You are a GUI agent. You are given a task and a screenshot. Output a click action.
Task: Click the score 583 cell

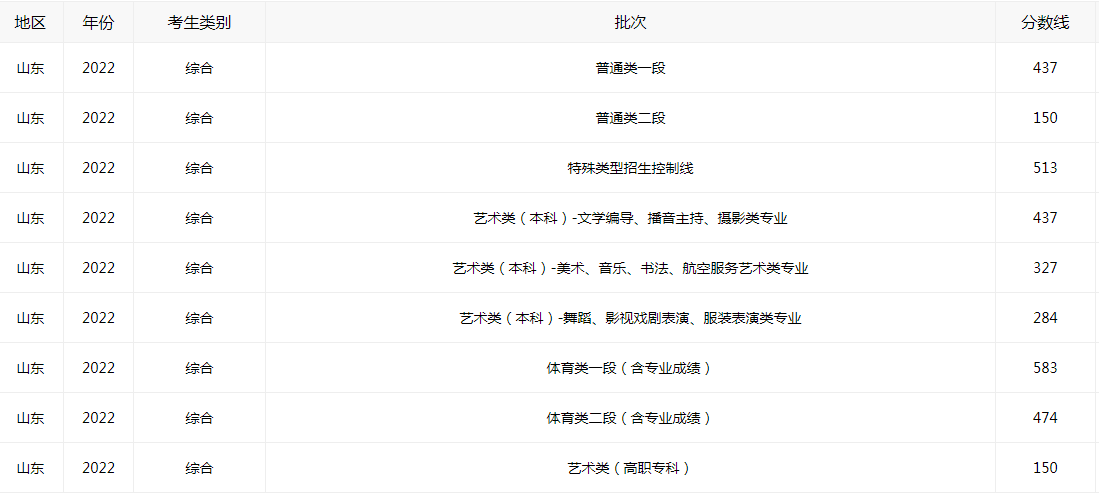point(1045,368)
